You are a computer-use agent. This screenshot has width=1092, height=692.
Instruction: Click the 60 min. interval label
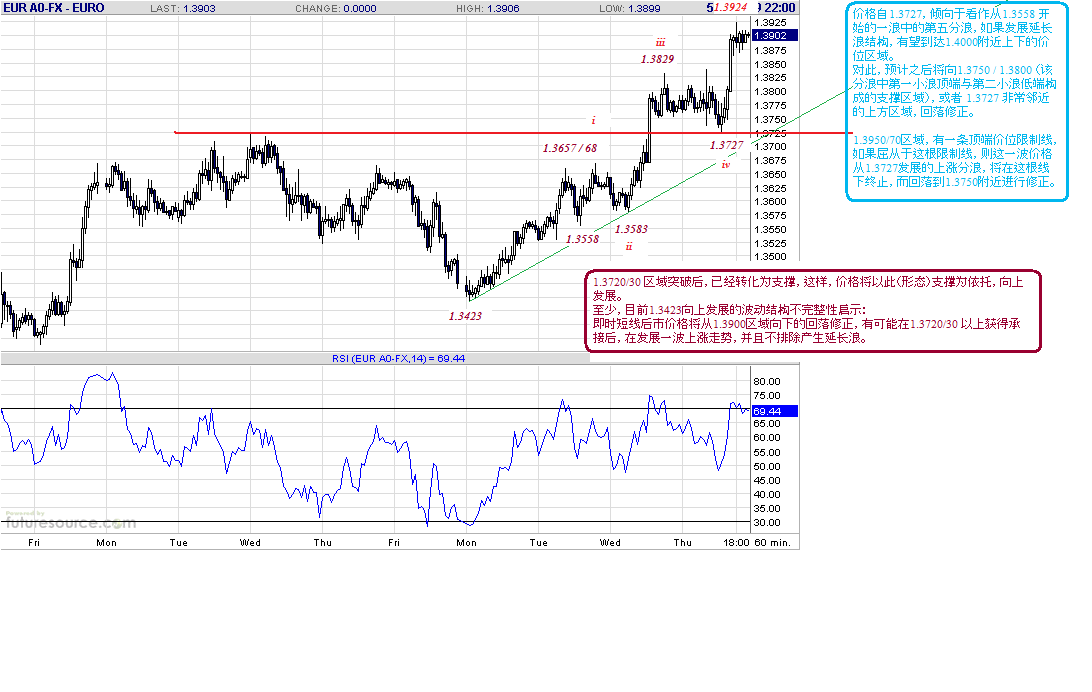[x=772, y=542]
